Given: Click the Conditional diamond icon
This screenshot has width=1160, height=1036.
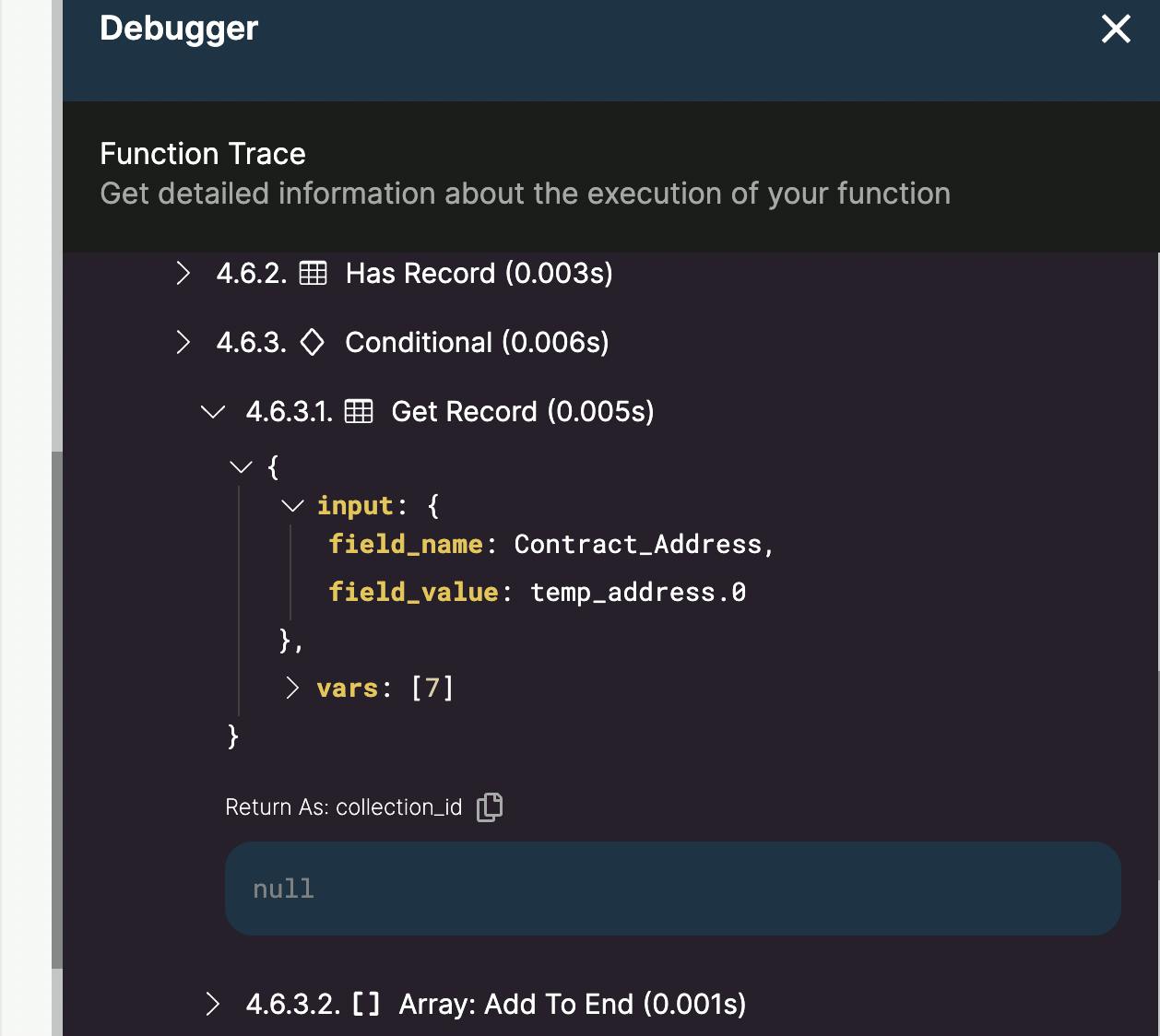Looking at the screenshot, I should [313, 342].
